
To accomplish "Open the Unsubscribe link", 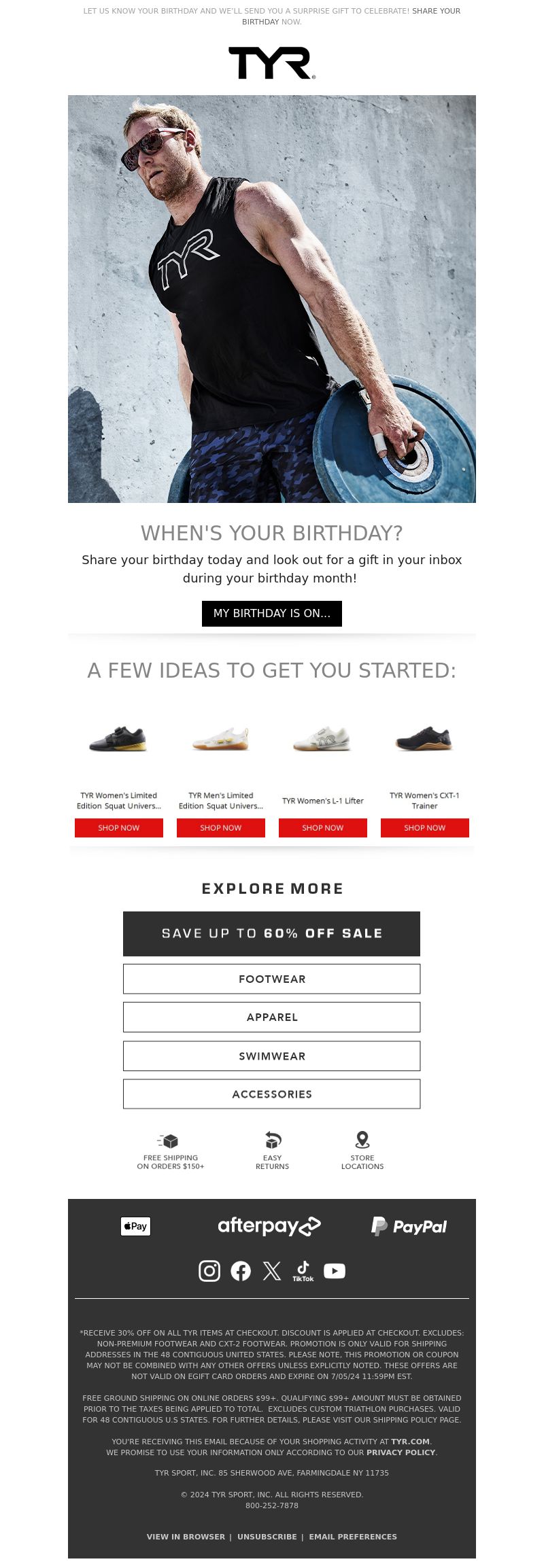I will click(x=267, y=1537).
